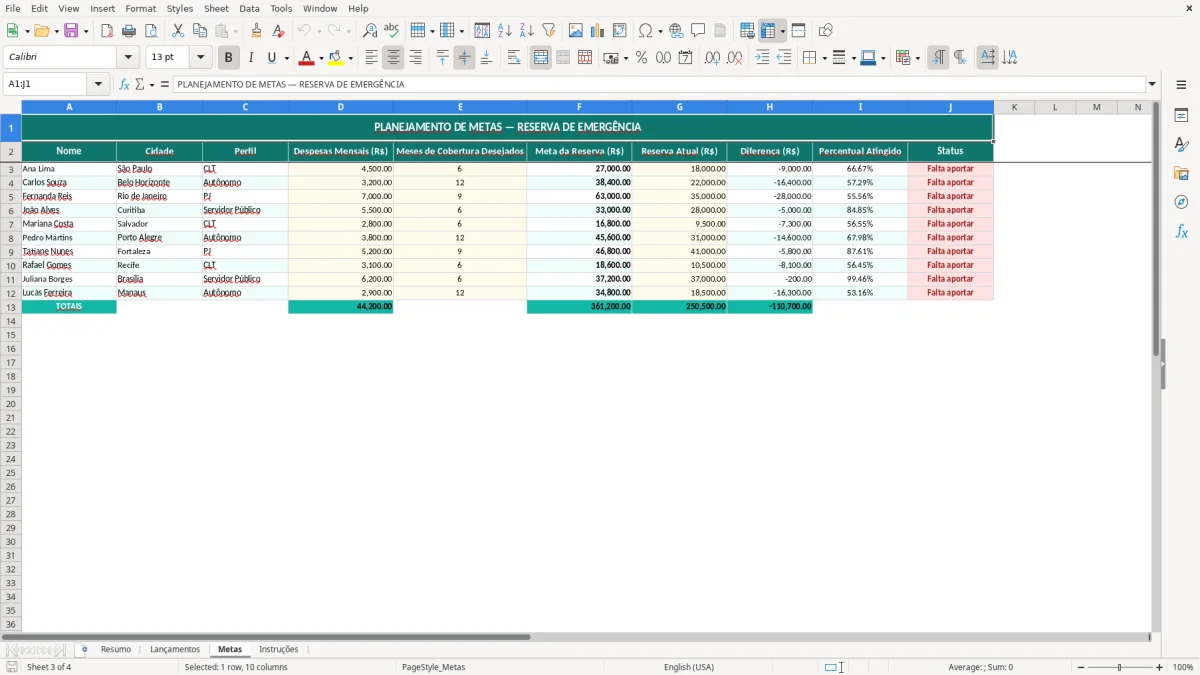Viewport: 1200px width, 675px height.
Task: Run the Spelling check icon
Action: pos(391,31)
